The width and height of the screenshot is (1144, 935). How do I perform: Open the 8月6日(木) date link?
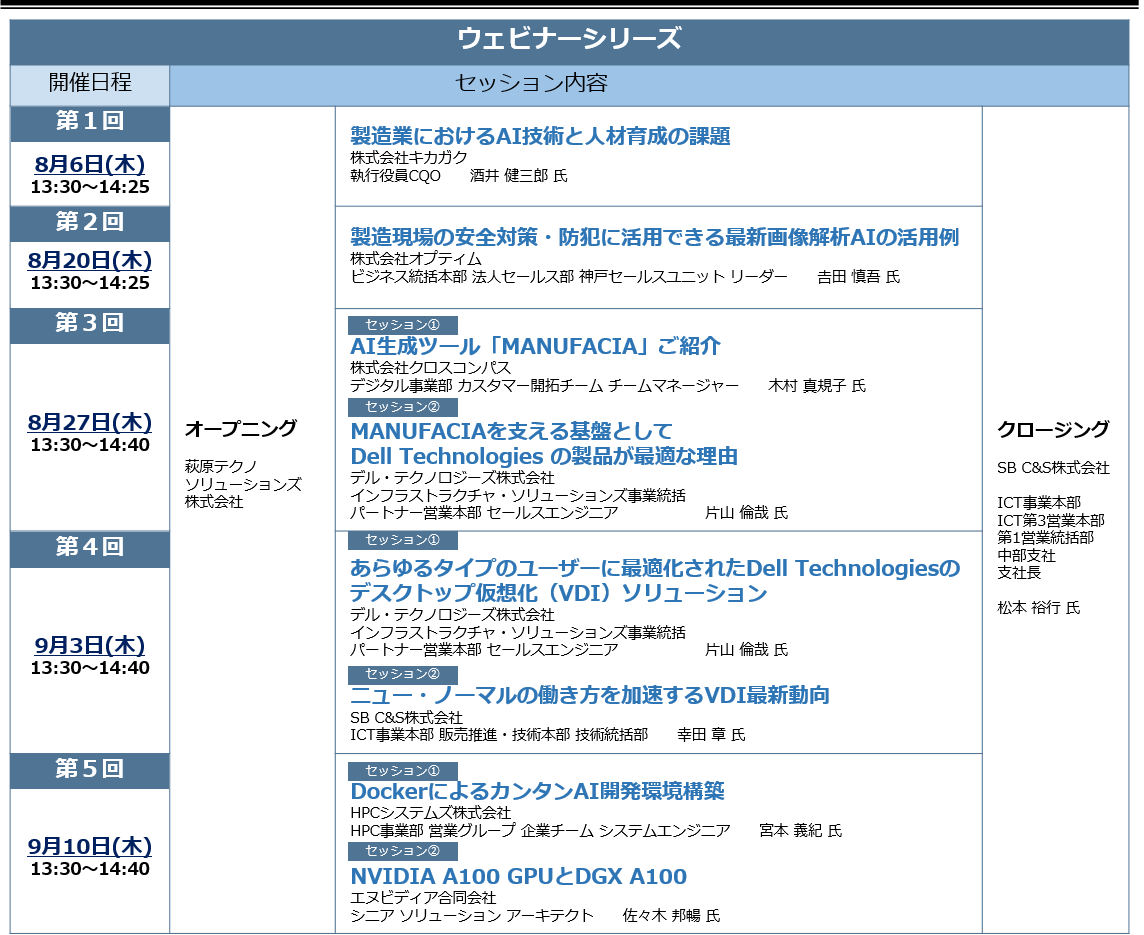pos(90,164)
